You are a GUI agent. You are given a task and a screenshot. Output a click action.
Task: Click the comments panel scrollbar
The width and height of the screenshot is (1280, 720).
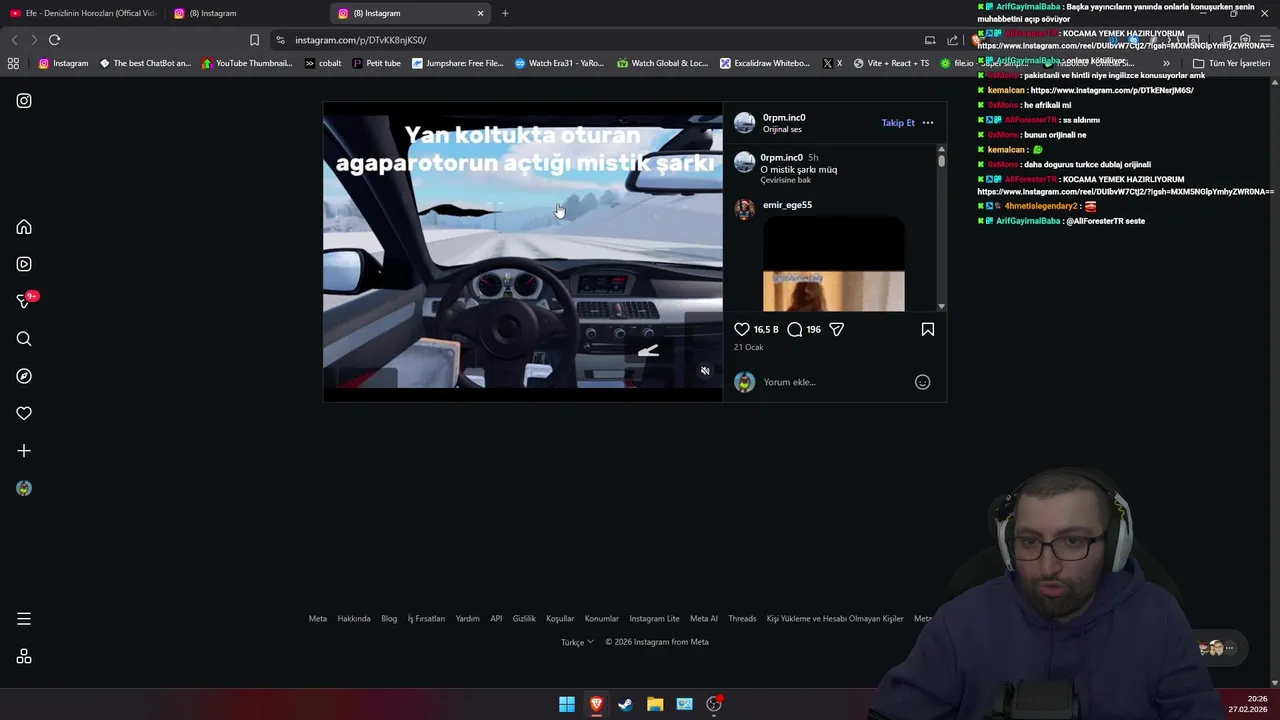click(x=941, y=160)
